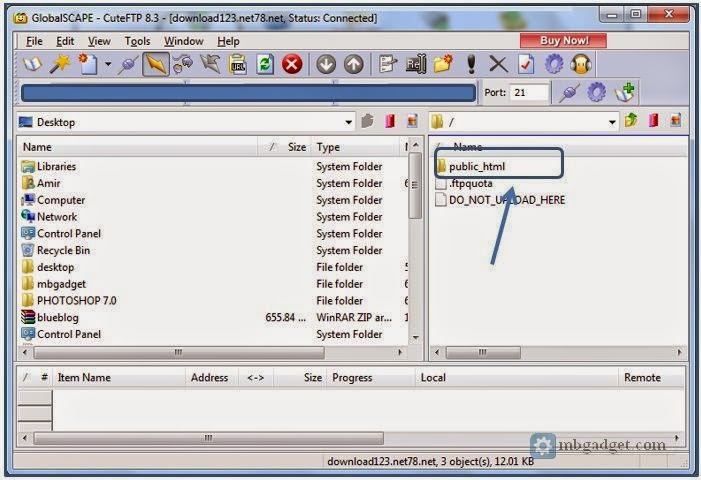Click the Download down-arrow icon
This screenshot has width=701, height=480.
point(326,64)
